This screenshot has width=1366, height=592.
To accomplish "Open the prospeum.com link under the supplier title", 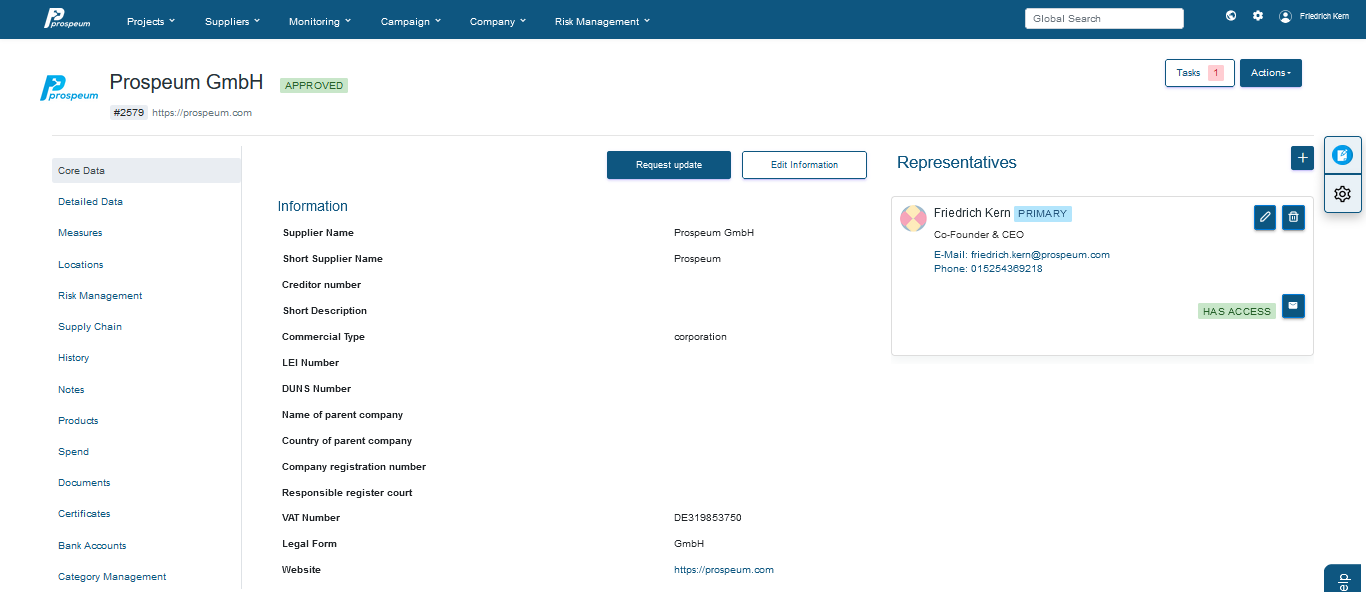I will (x=202, y=113).
